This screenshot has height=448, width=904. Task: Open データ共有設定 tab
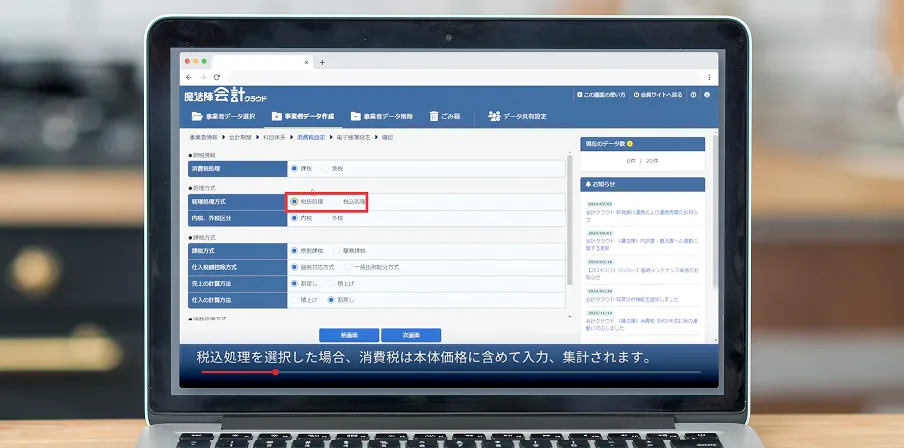coord(517,116)
